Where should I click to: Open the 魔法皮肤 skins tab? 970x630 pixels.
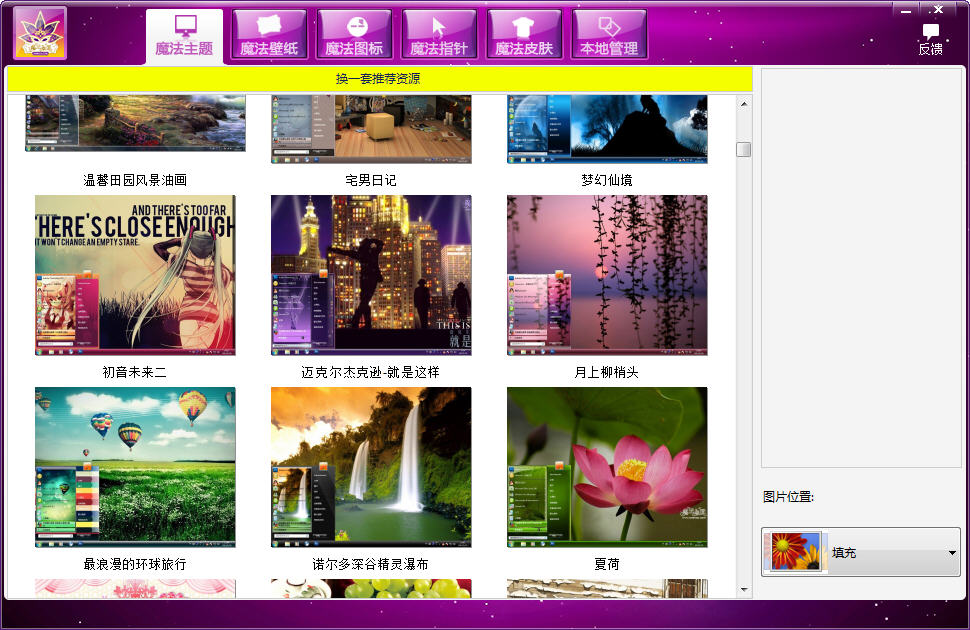pyautogui.click(x=525, y=35)
